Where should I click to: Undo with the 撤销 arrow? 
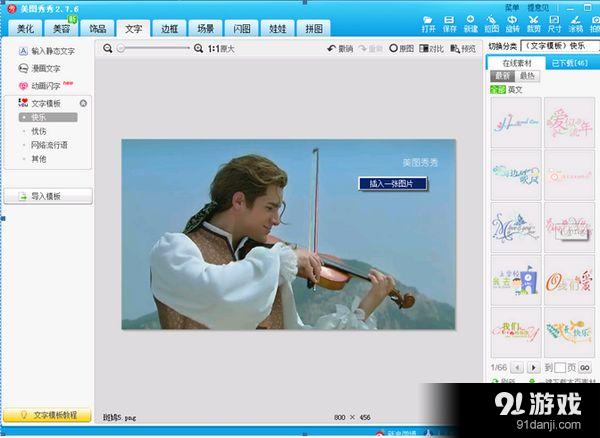click(x=340, y=49)
